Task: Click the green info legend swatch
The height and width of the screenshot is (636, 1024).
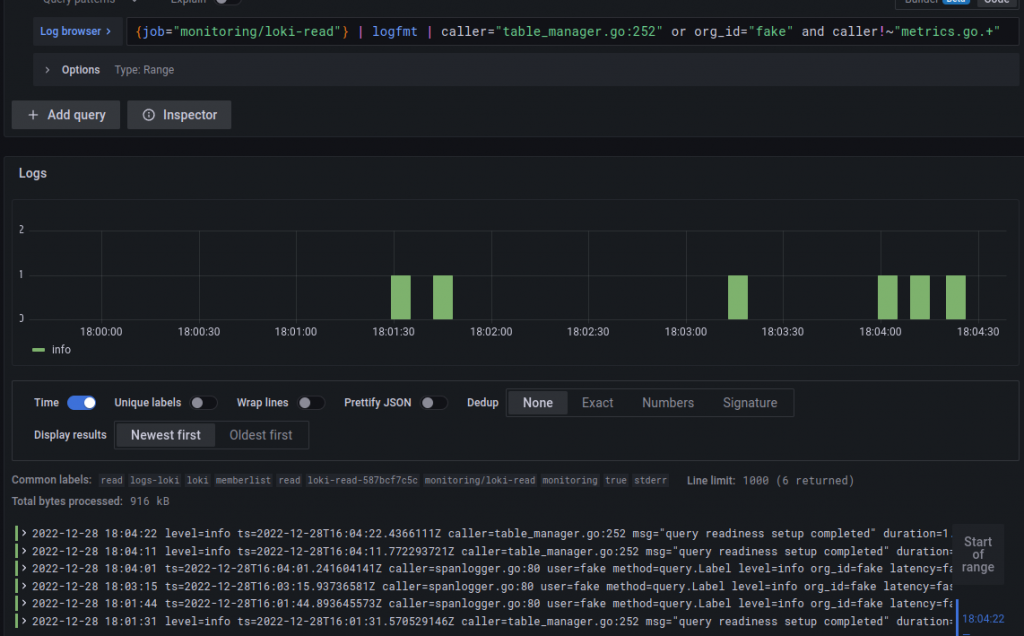Action: 39,350
